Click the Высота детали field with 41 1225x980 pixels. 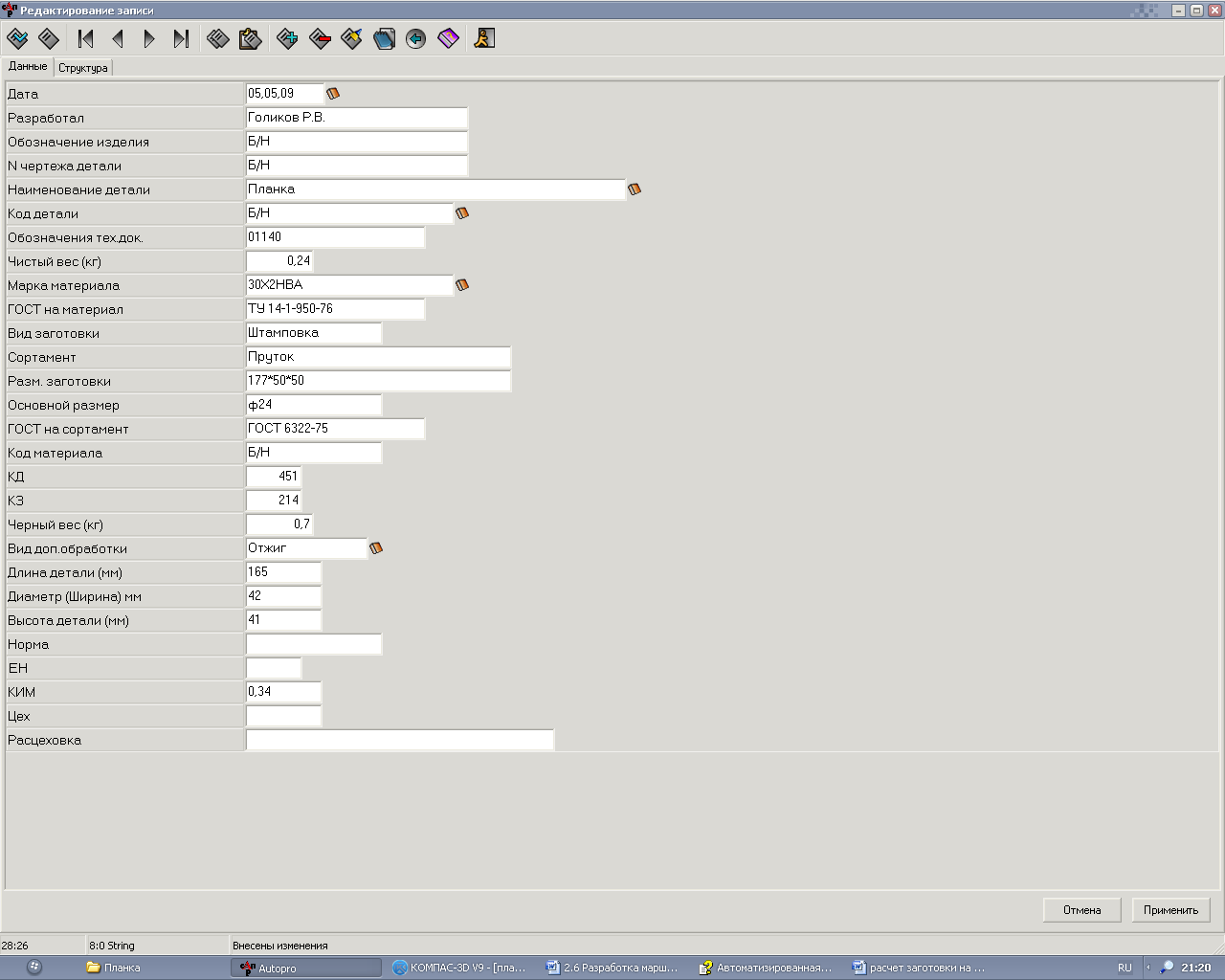click(x=283, y=620)
